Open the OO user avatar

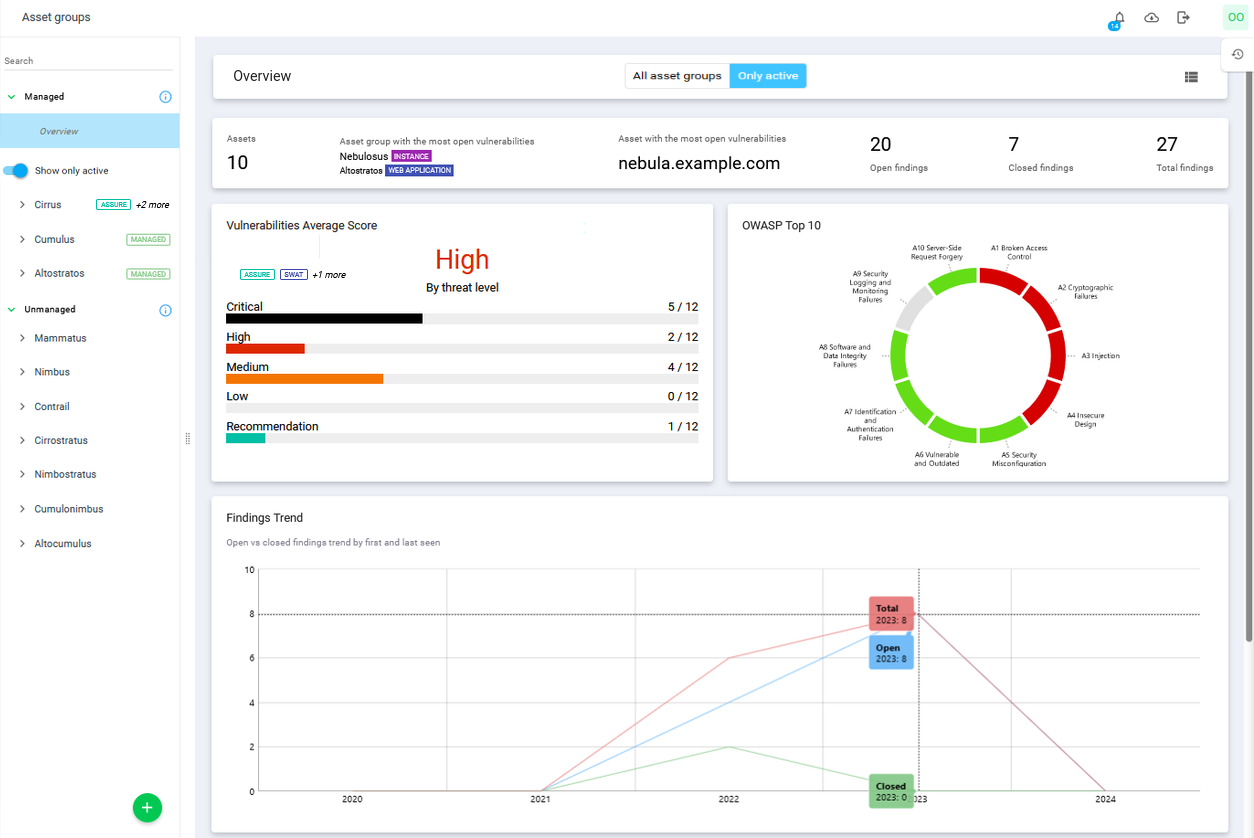click(1235, 17)
